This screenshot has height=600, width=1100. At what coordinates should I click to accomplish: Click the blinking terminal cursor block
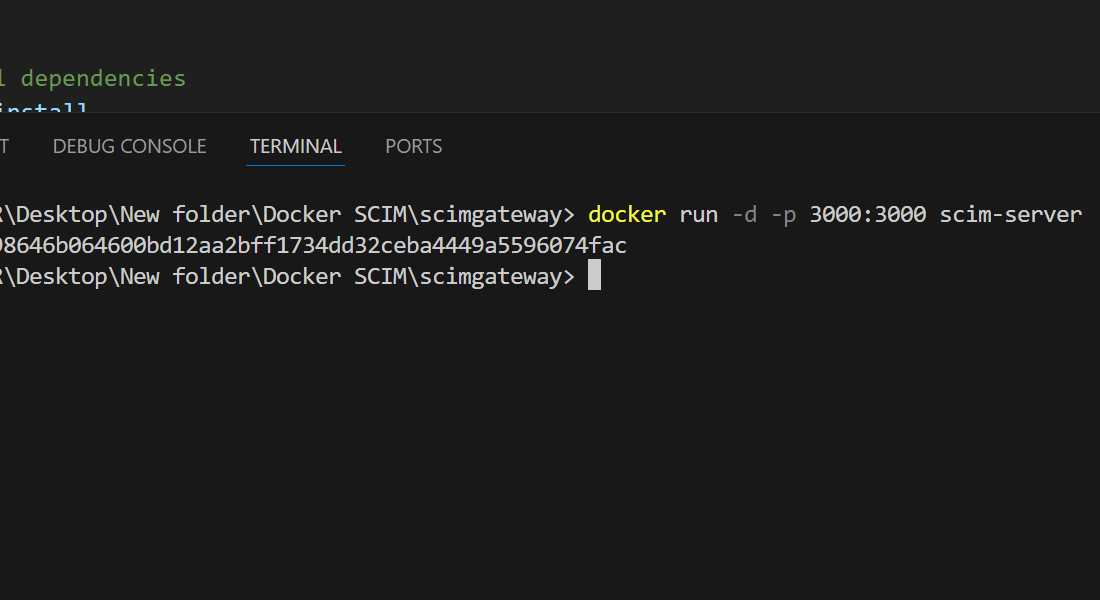[594, 276]
